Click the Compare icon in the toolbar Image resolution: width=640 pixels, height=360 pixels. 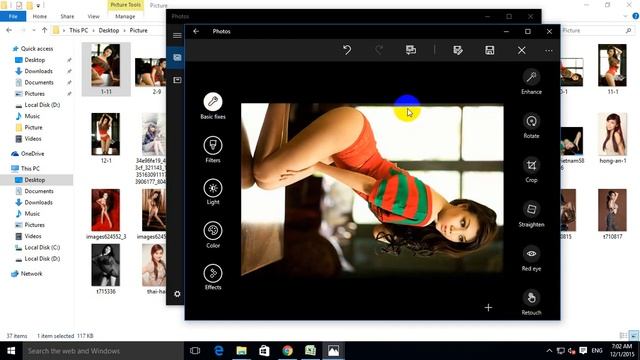tap(411, 50)
